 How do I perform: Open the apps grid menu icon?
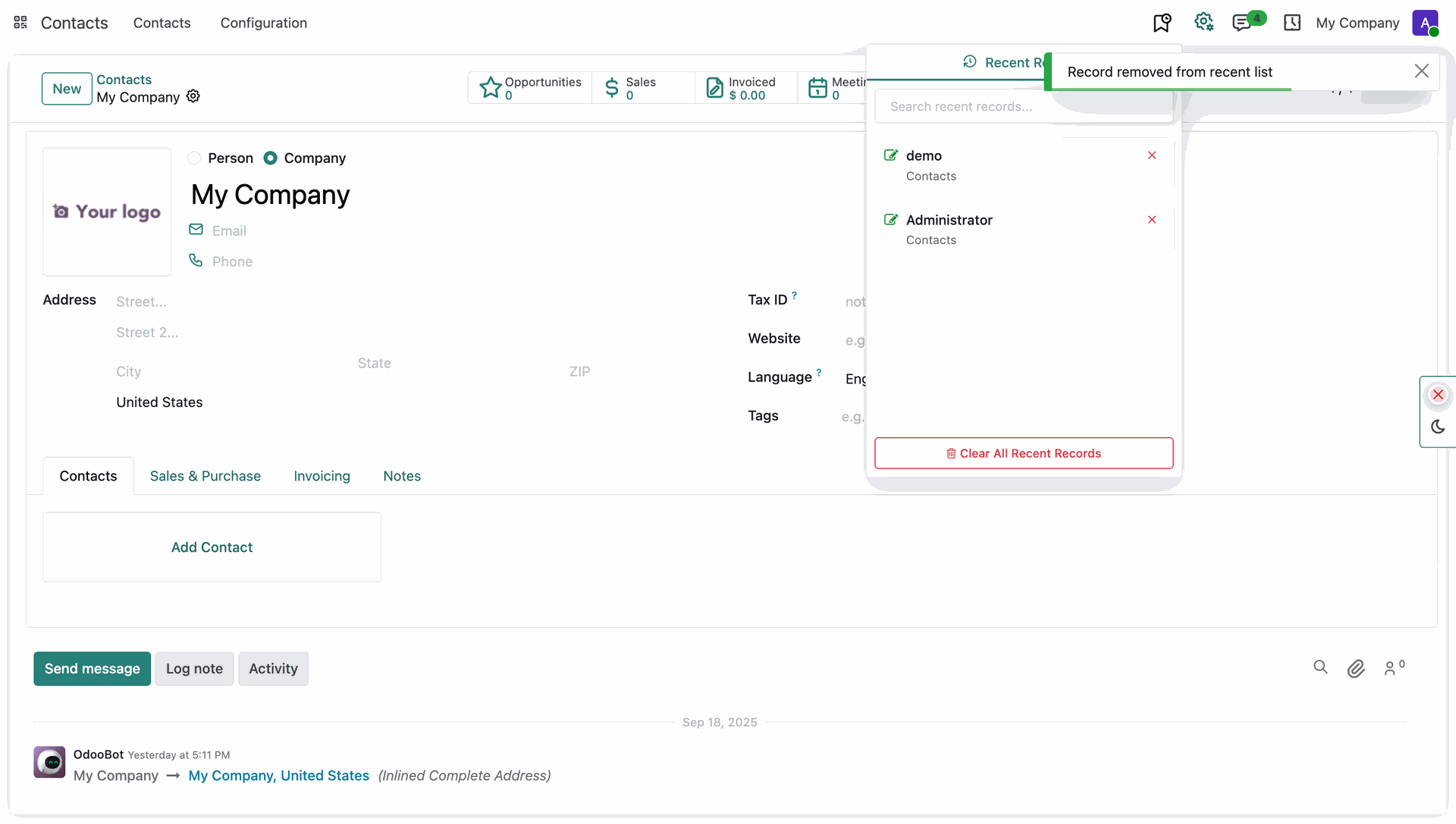[x=20, y=23]
